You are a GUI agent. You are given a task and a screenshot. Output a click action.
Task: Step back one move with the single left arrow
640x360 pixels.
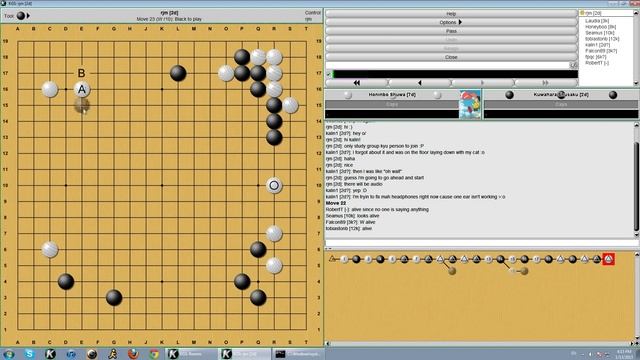pos(420,83)
